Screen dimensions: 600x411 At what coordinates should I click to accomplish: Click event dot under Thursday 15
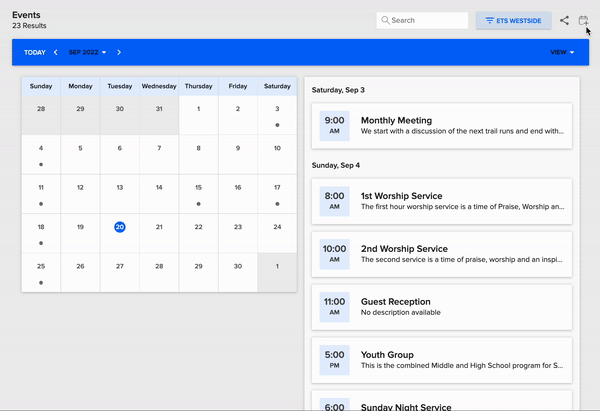[x=198, y=203]
